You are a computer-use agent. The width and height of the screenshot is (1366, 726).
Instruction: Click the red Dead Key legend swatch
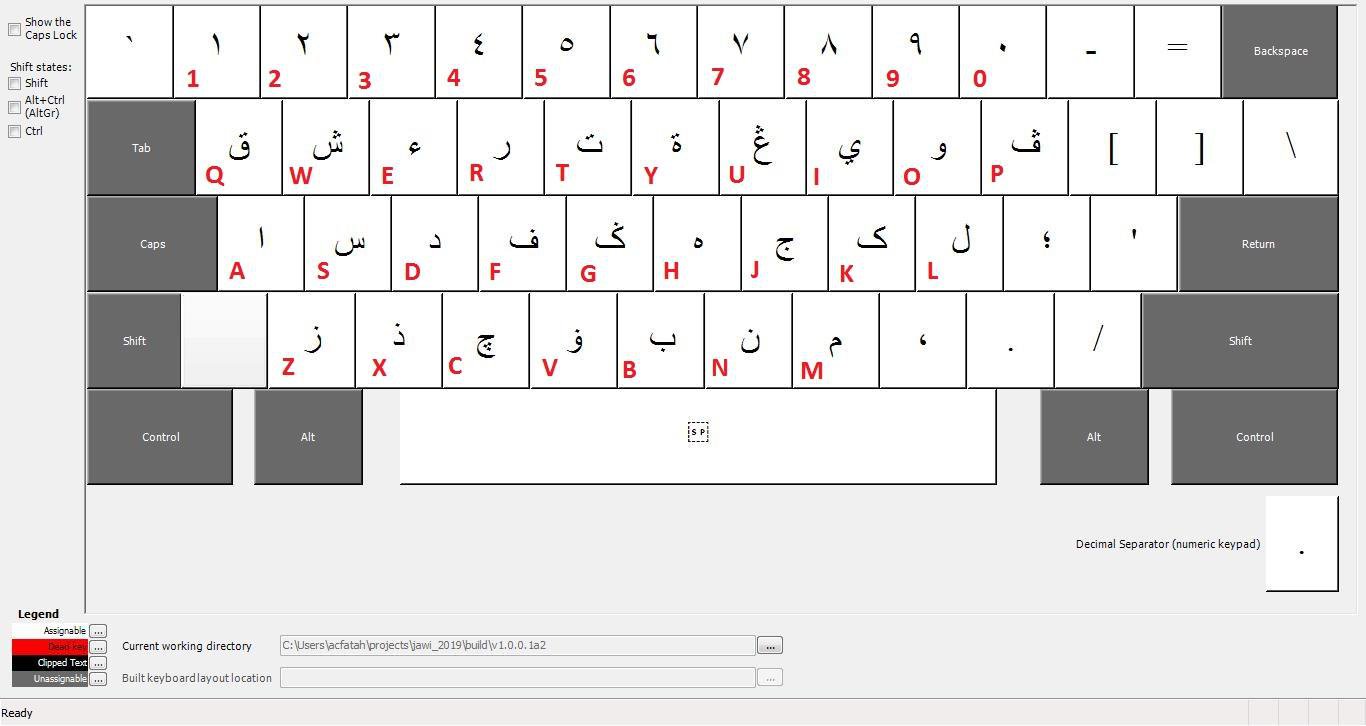coord(40,647)
